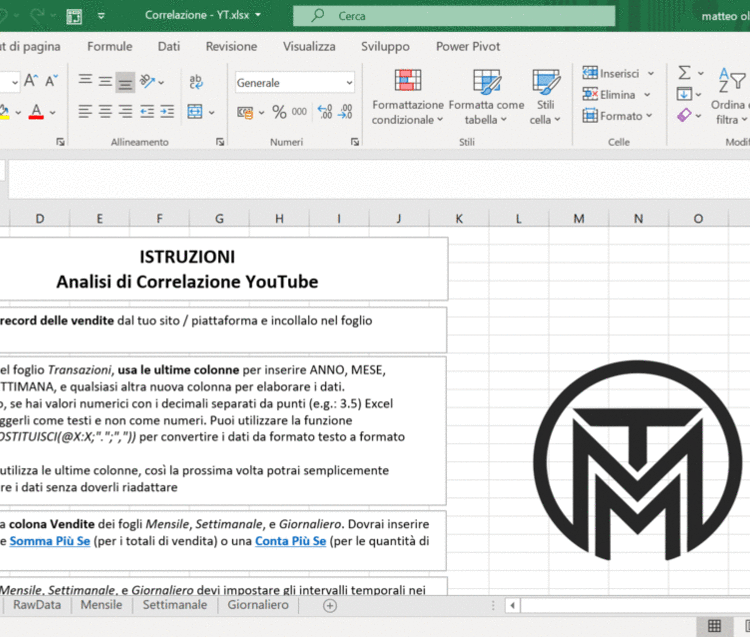Select column M header
Viewport: 750px width, 637px height.
(x=579, y=219)
